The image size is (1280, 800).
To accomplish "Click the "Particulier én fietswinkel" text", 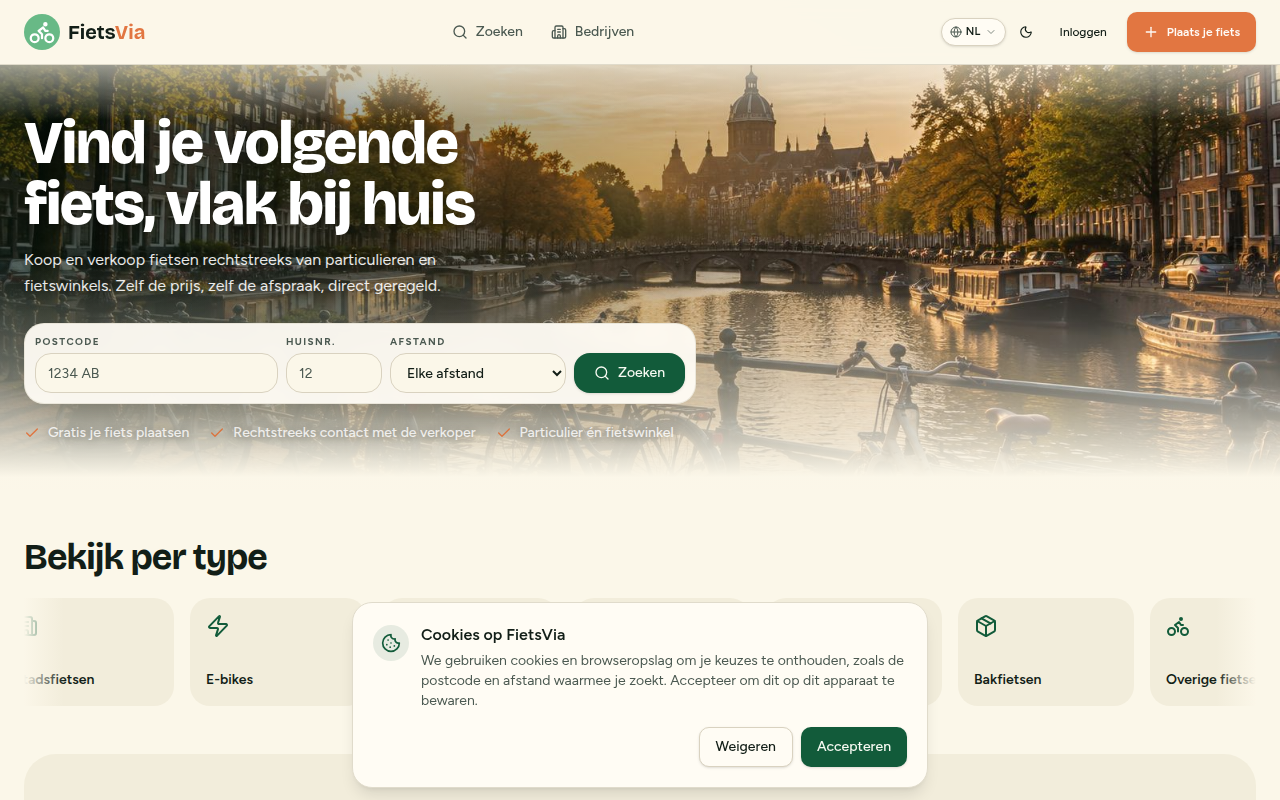I will [597, 433].
